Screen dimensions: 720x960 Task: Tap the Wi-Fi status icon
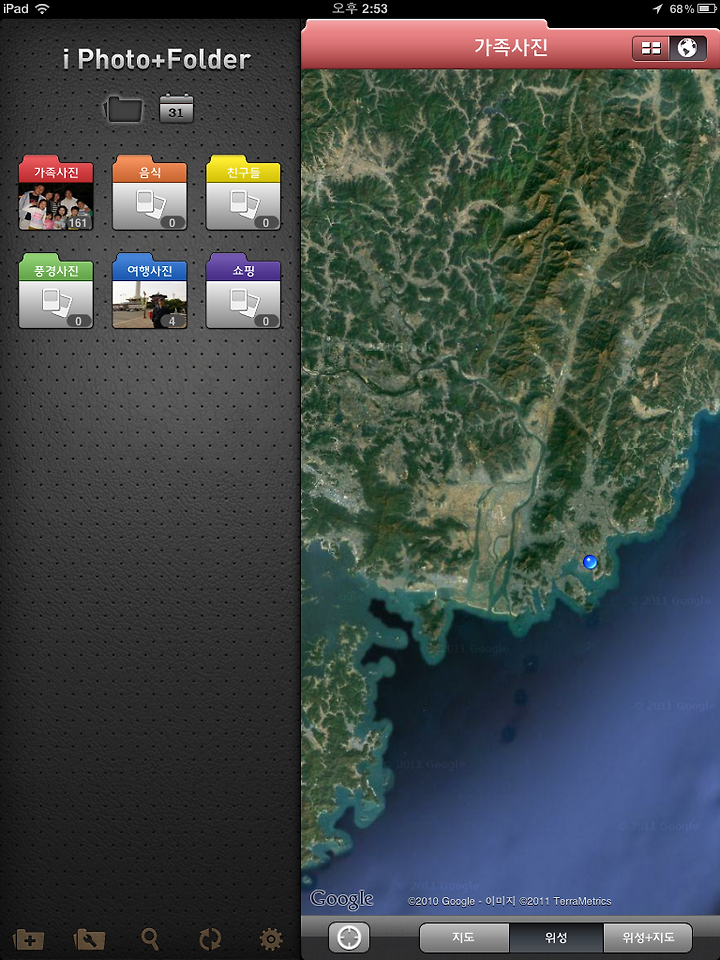point(42,9)
